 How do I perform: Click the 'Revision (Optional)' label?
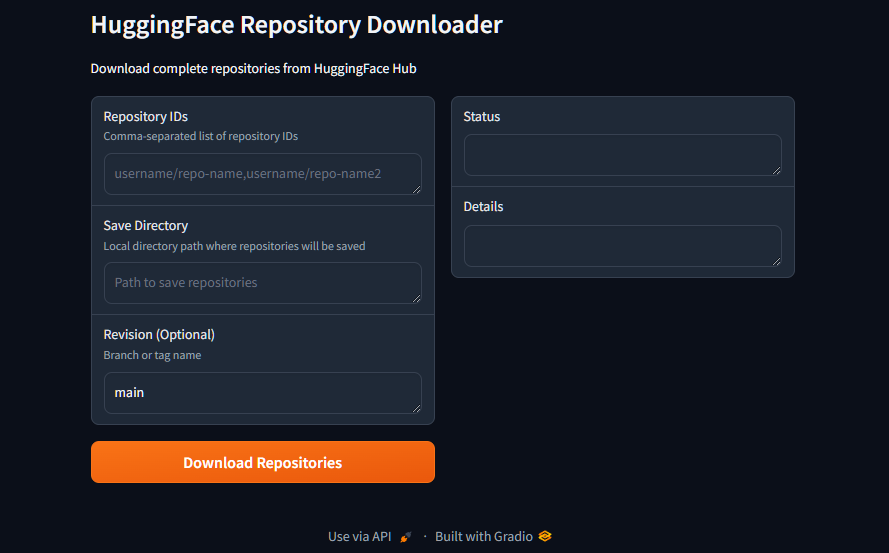click(x=159, y=335)
